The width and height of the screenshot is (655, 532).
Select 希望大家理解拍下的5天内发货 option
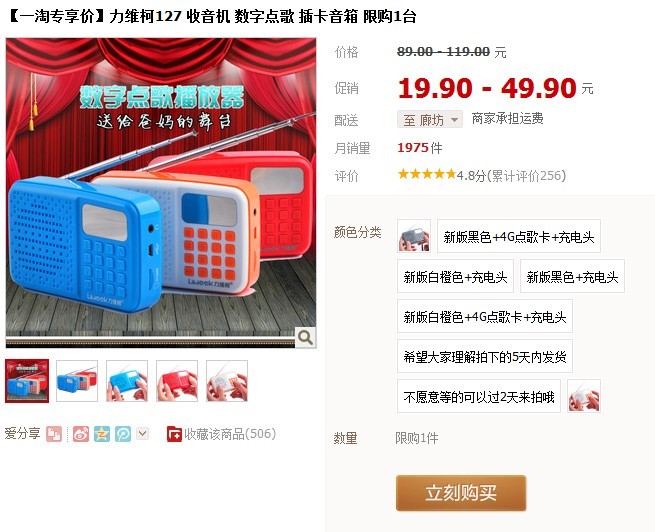[485, 356]
